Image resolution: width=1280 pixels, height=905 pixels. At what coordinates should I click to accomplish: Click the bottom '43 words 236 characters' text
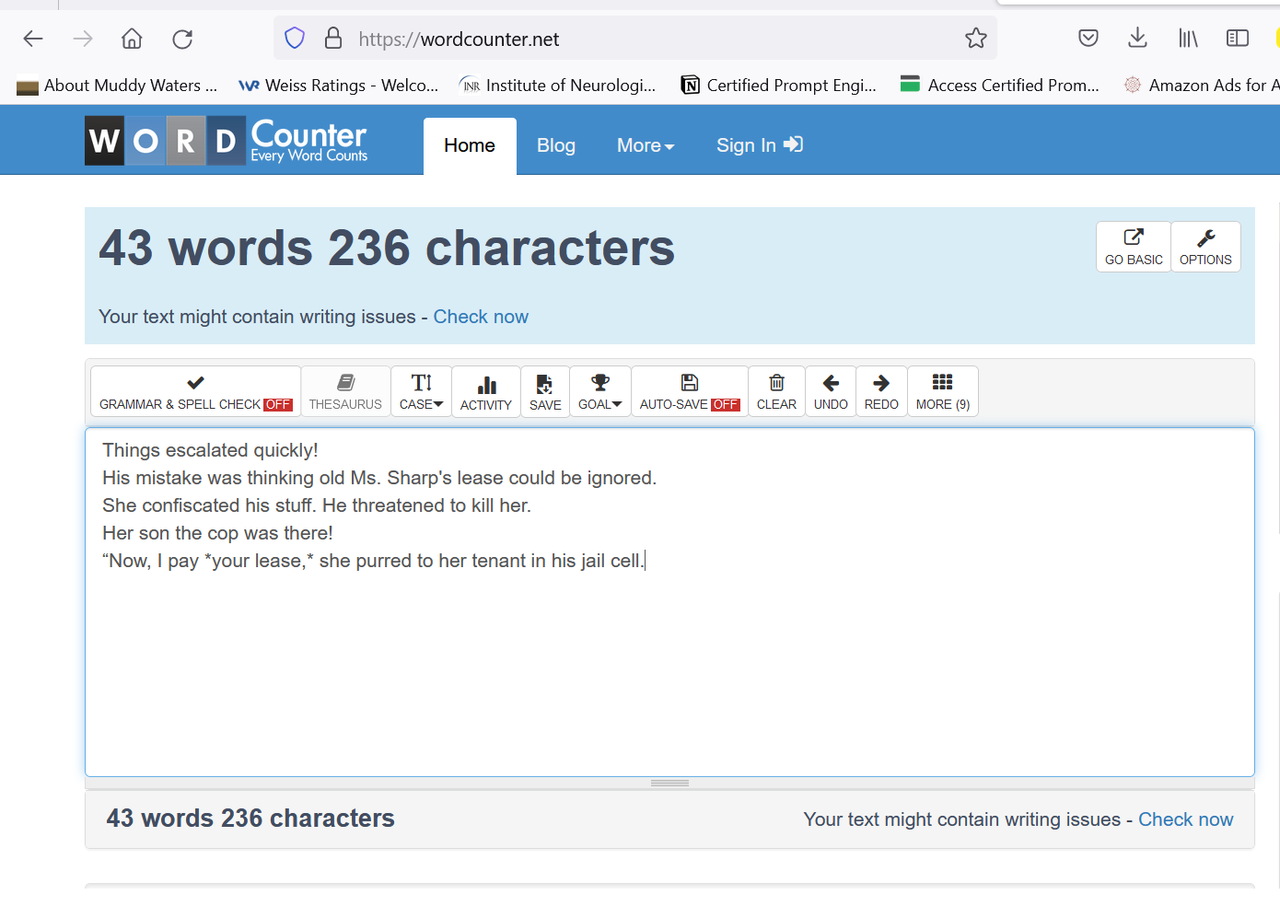(251, 819)
